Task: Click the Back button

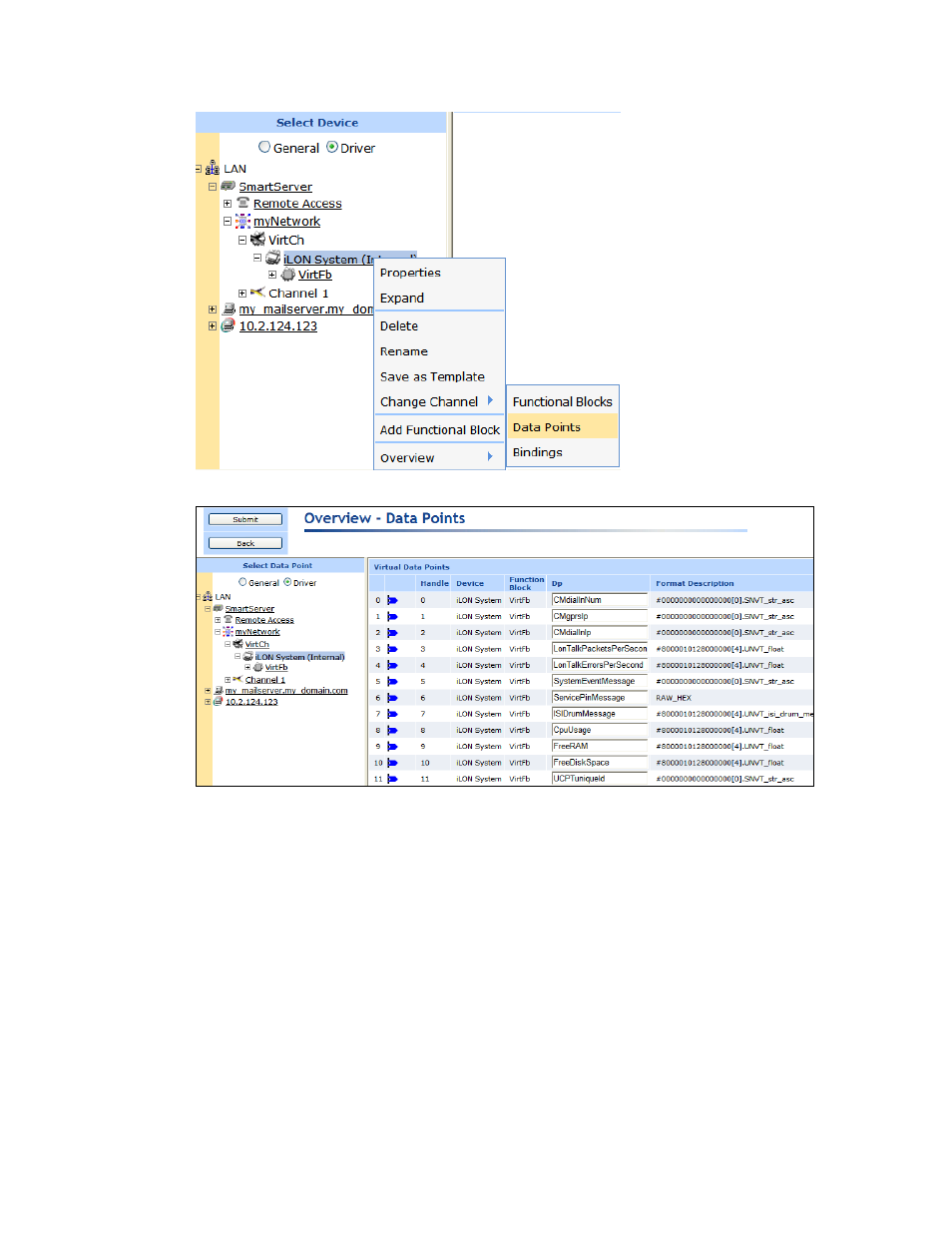Action: click(x=245, y=543)
